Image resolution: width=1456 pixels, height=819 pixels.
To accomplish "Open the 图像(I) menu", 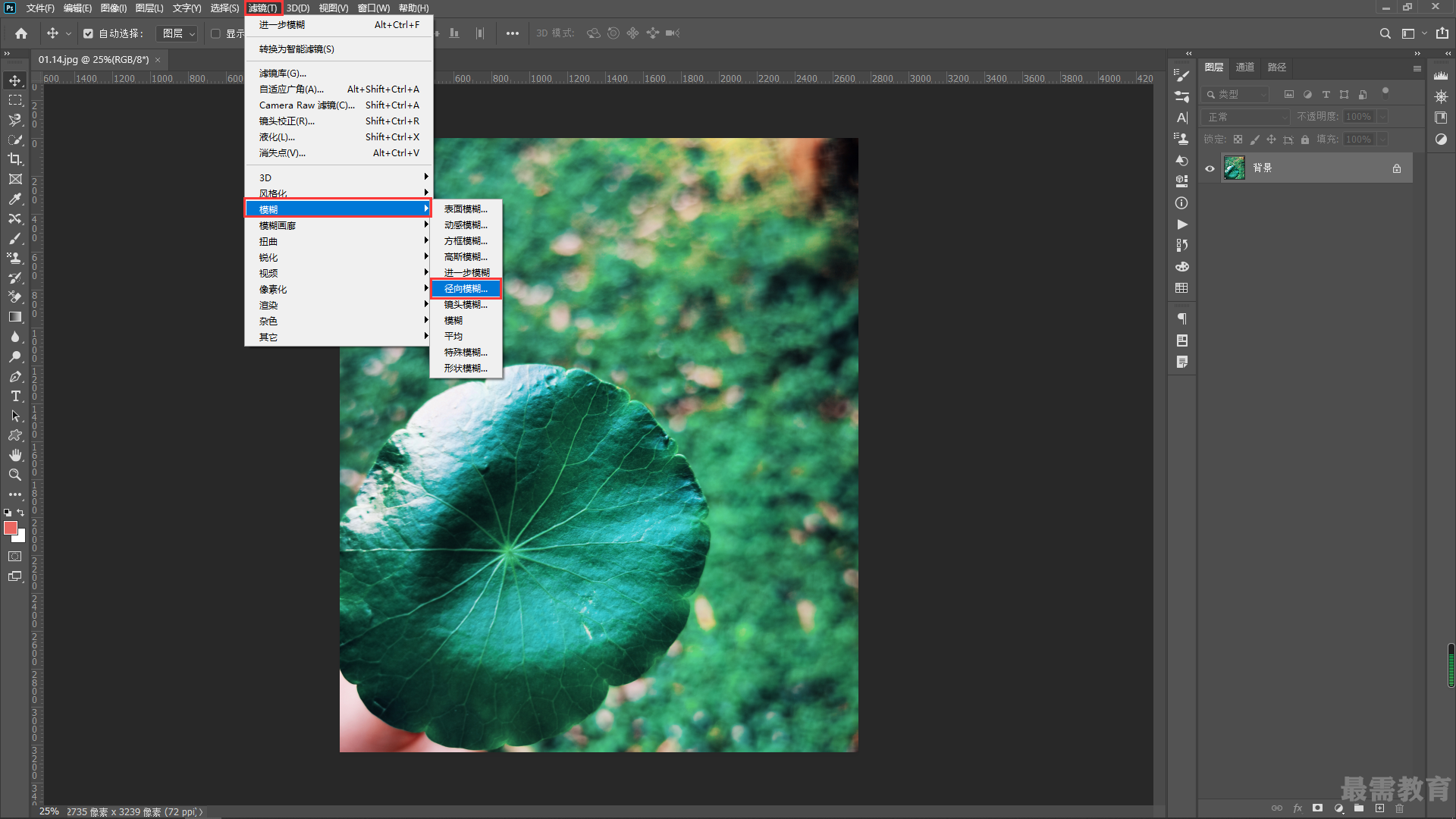I will 114,8.
